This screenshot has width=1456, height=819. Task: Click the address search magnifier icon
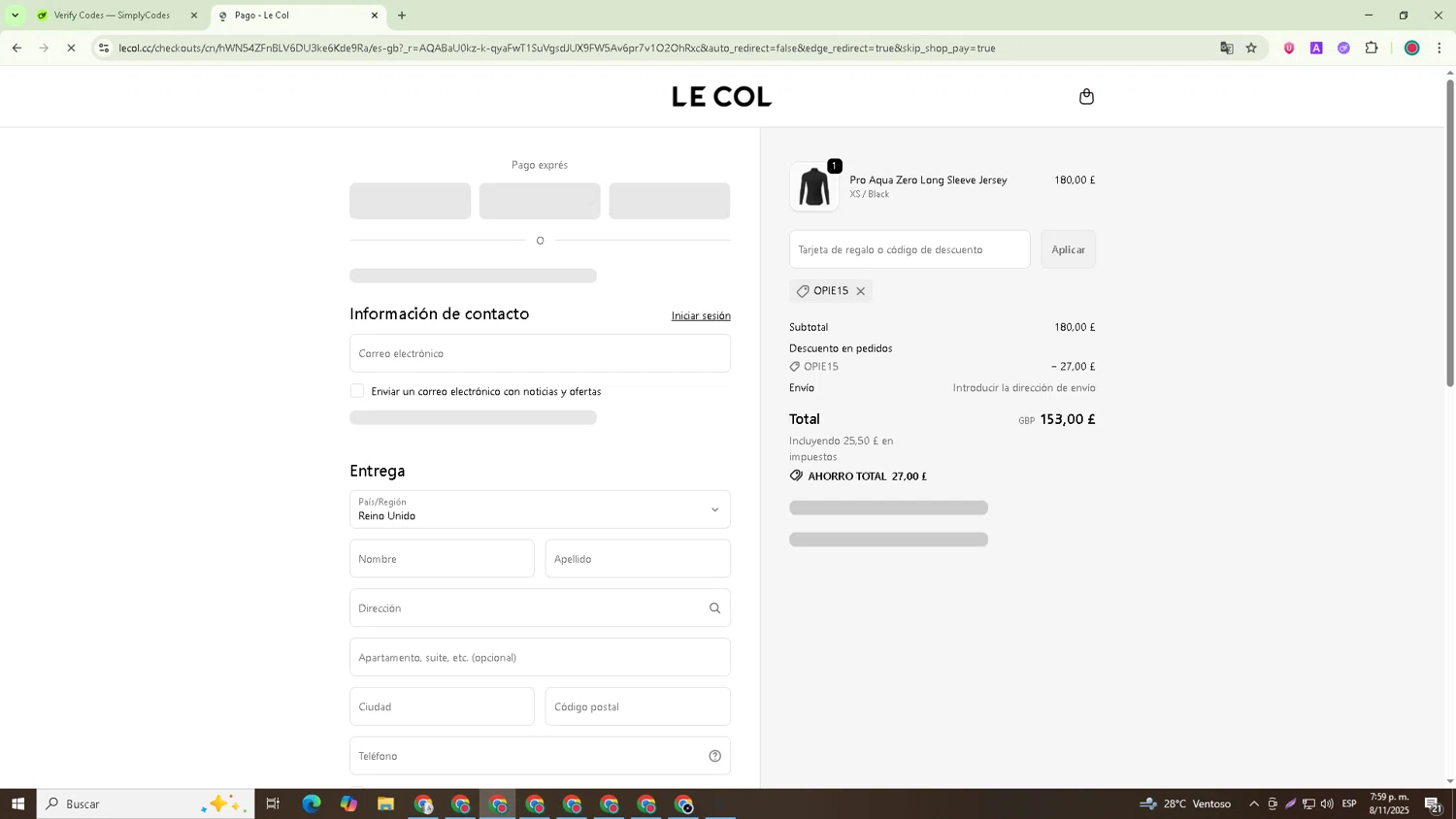(x=714, y=608)
